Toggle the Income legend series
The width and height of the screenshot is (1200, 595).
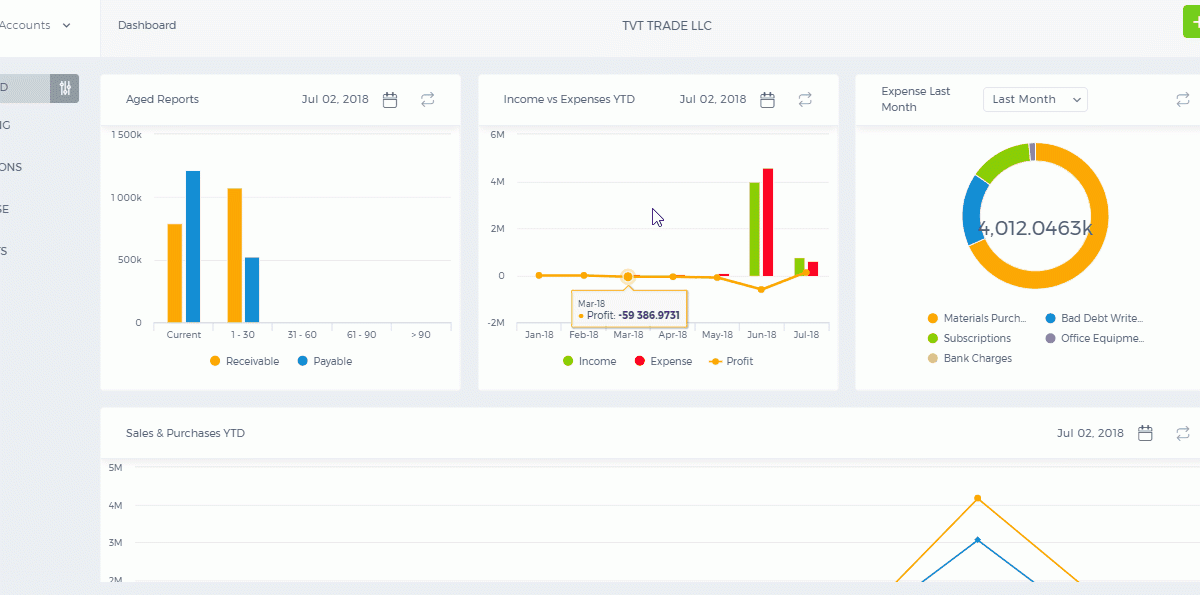[x=589, y=361]
